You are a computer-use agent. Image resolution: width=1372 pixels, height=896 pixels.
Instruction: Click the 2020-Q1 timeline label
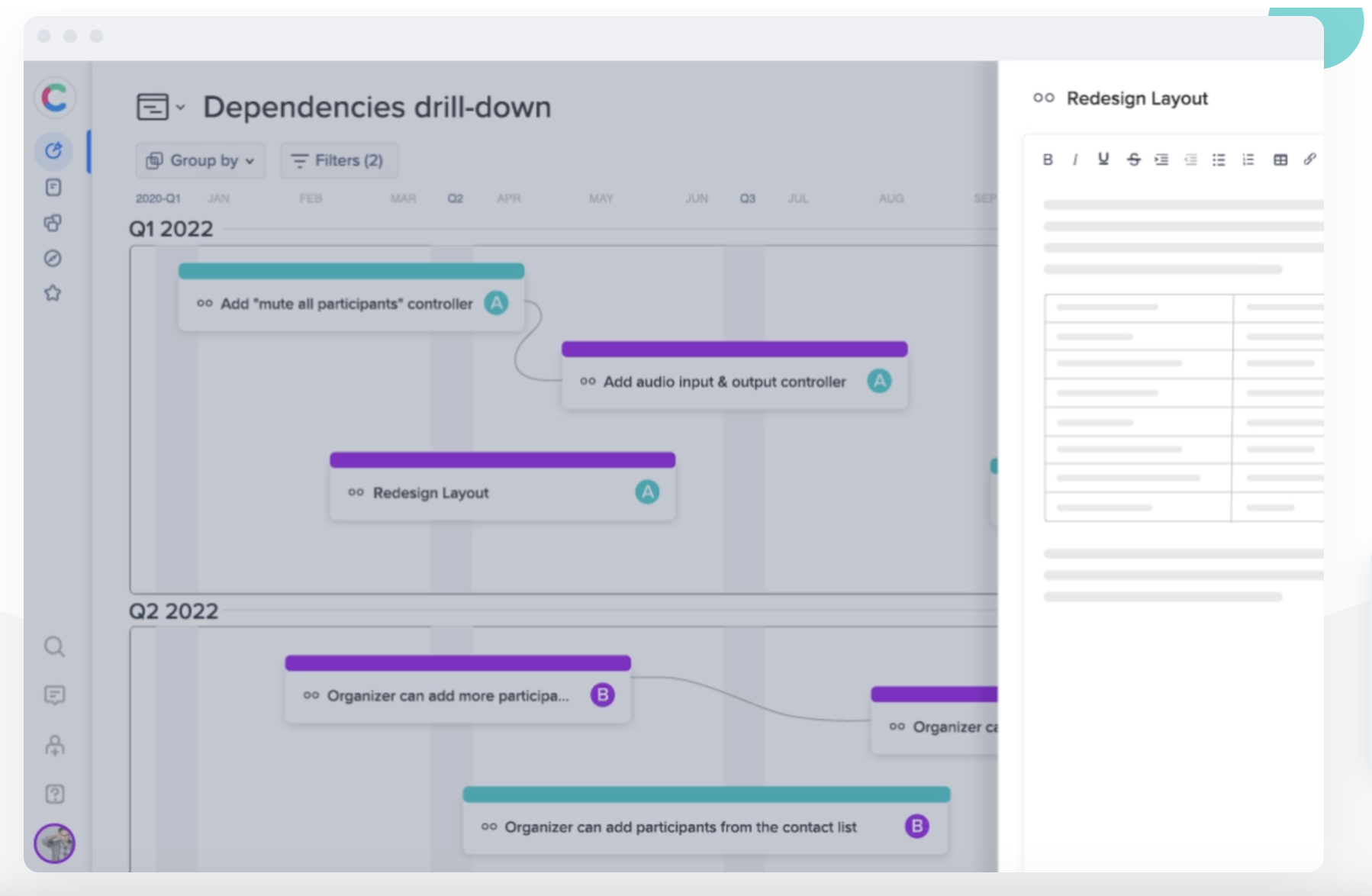pos(158,198)
